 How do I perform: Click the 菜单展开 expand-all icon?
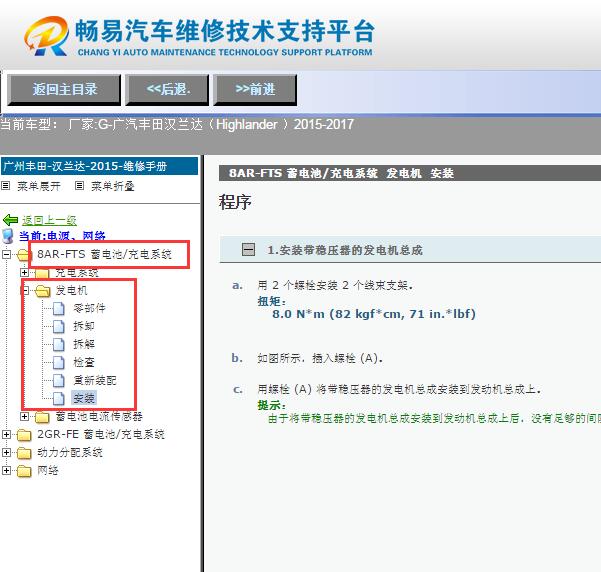click(5, 186)
